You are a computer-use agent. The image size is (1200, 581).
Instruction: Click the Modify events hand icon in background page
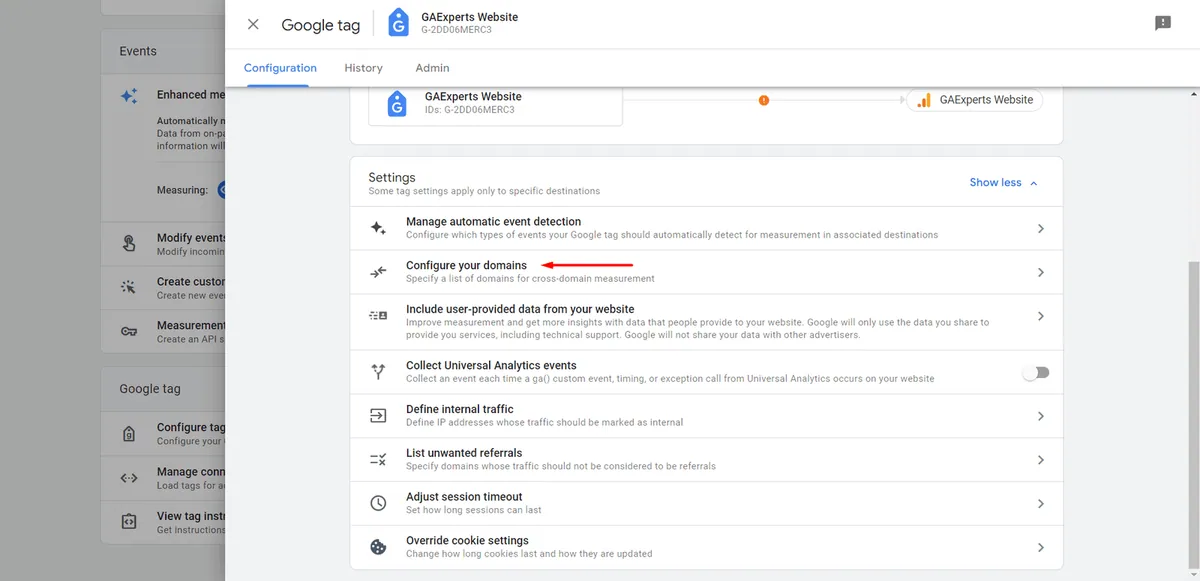[129, 243]
